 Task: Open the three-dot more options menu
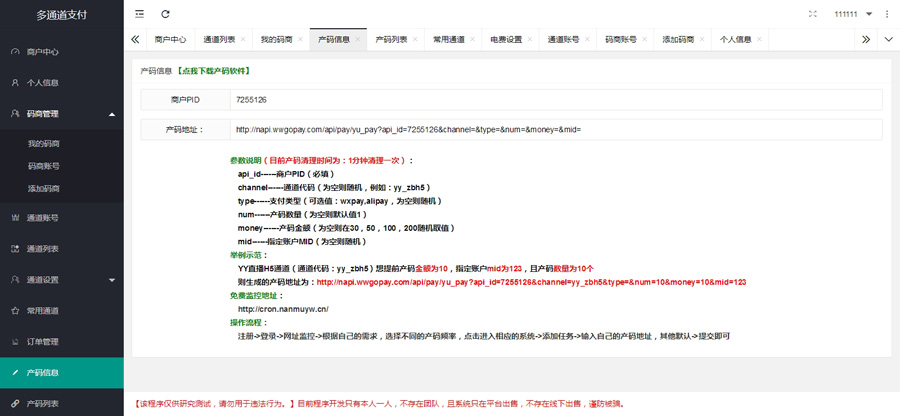click(x=886, y=14)
